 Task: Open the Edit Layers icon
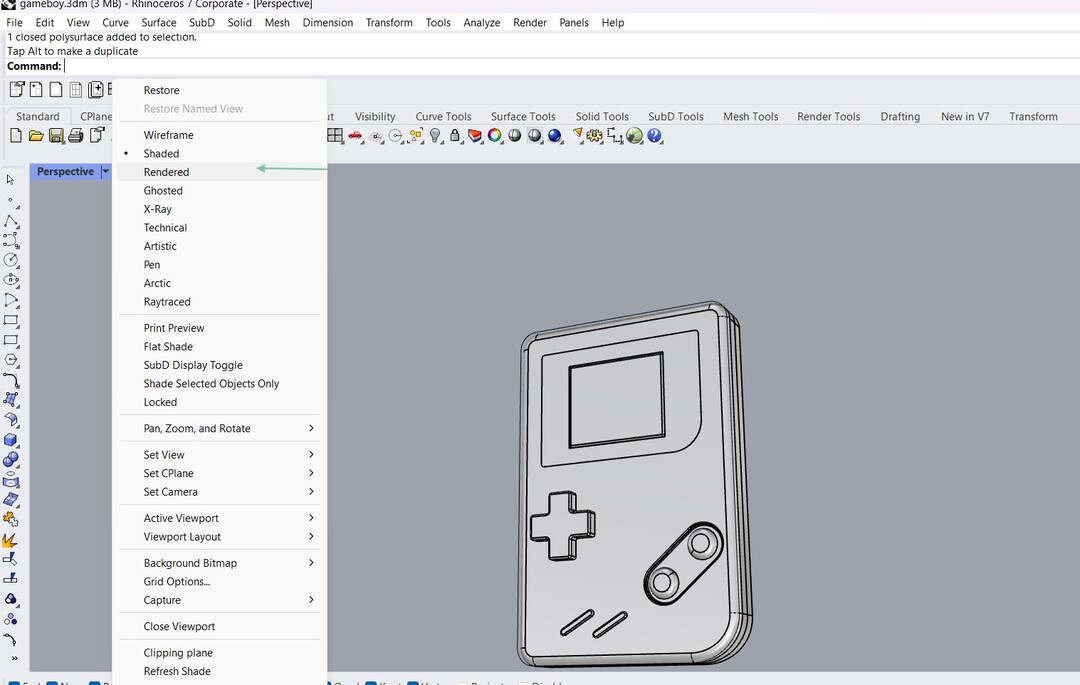pyautogui.click(x=475, y=136)
